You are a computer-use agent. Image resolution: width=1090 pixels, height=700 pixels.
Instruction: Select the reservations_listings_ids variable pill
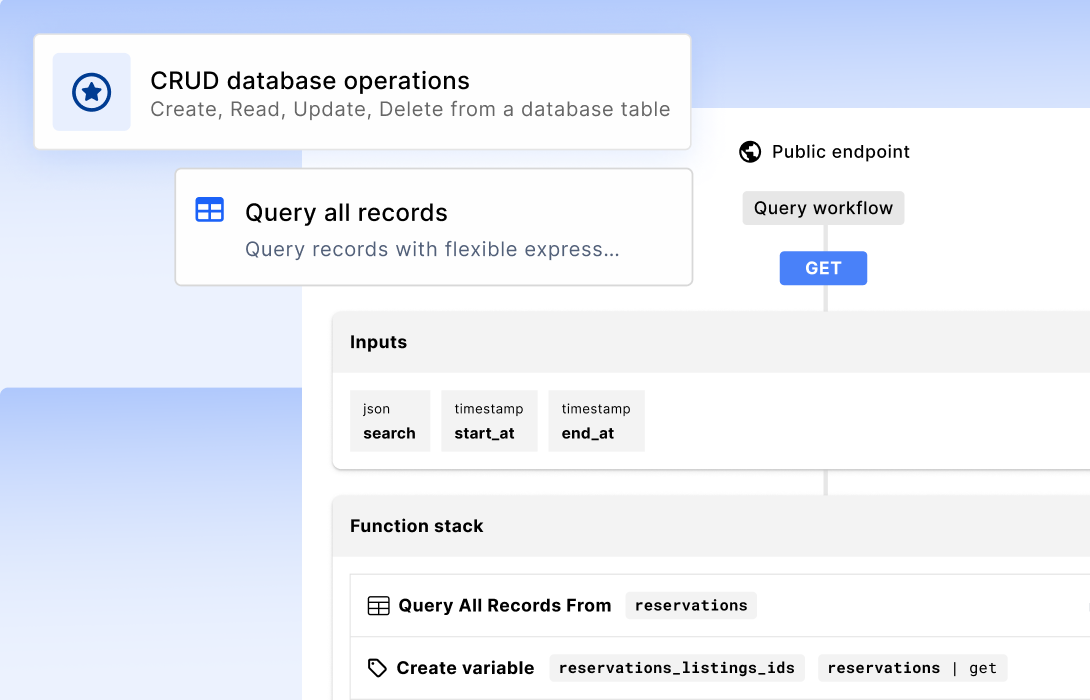tap(677, 667)
